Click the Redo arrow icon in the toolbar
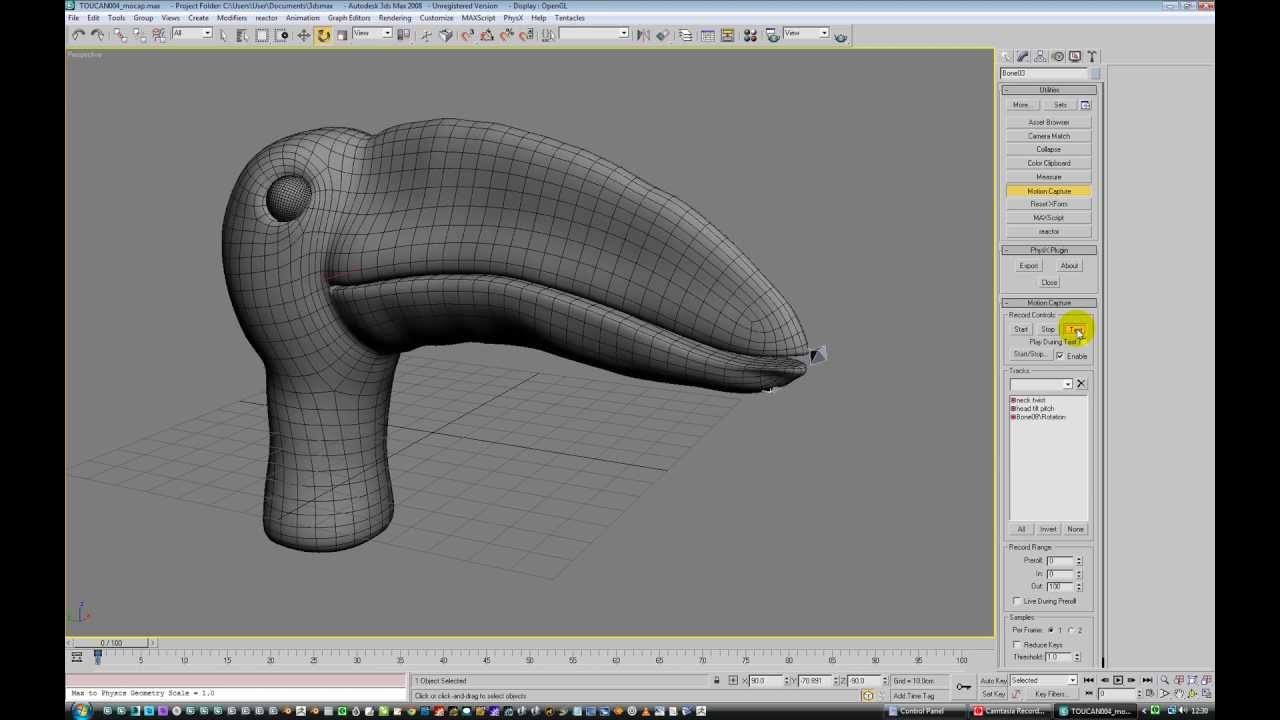The image size is (1280, 720). pos(98,35)
